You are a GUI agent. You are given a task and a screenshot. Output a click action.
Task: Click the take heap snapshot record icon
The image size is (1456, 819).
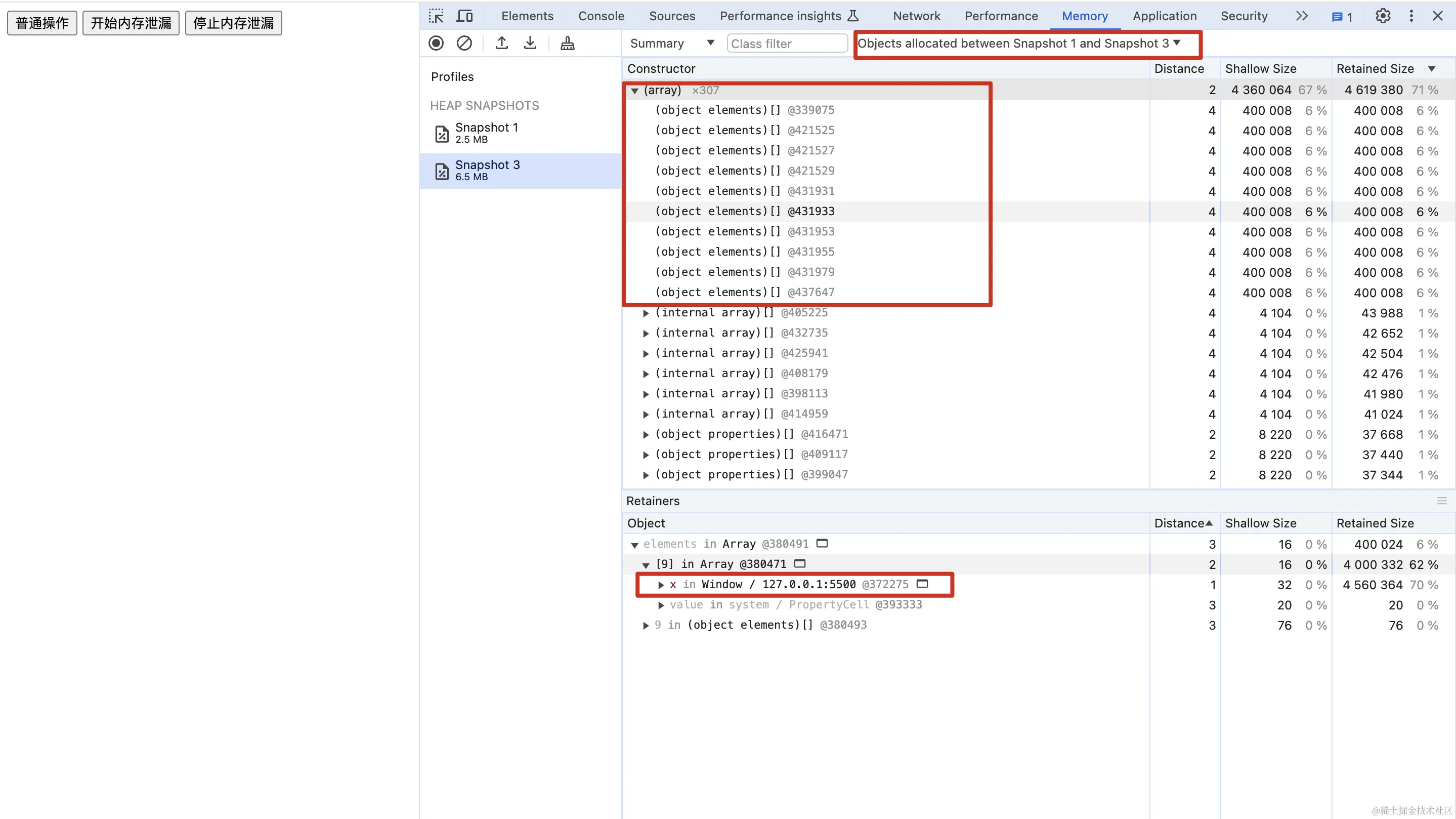point(436,43)
